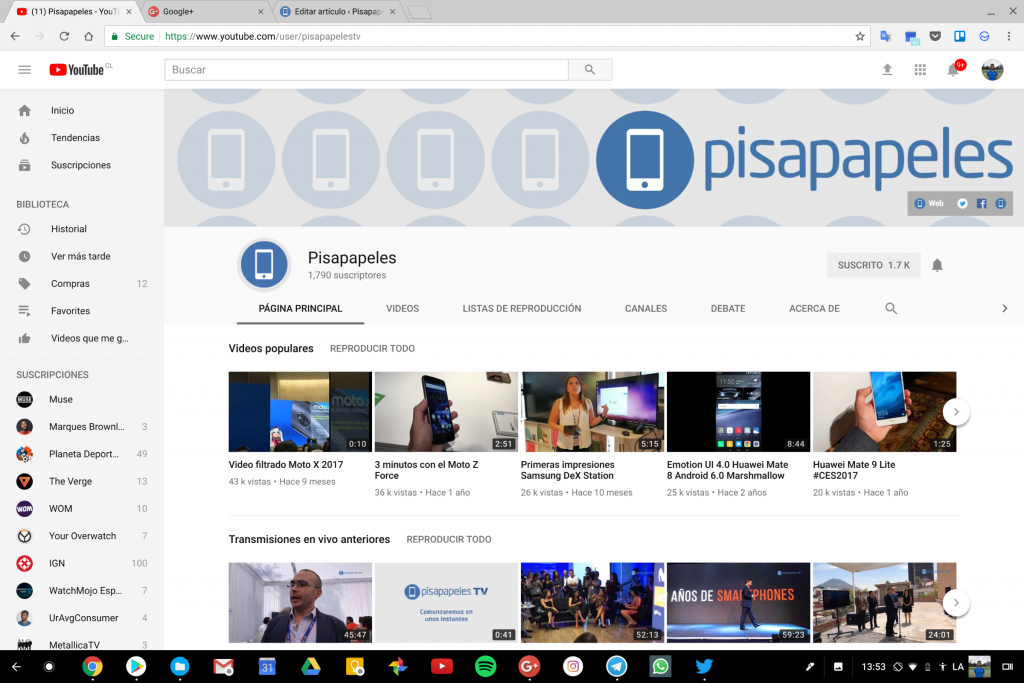Click the Web link on banner

click(929, 204)
